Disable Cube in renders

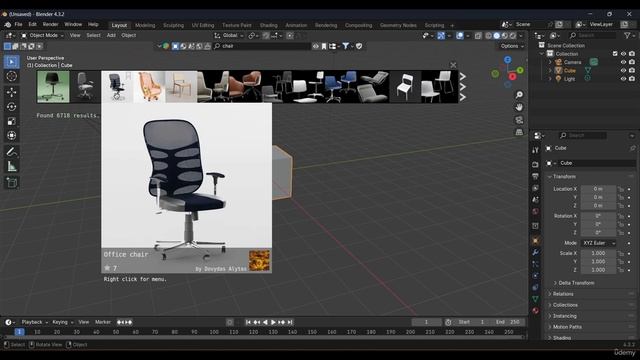632,71
